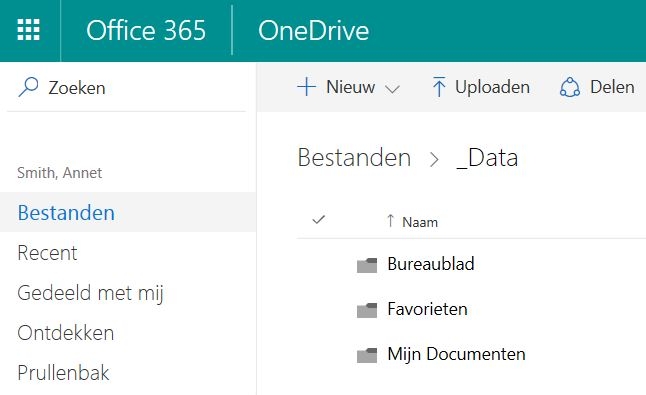This screenshot has width=646, height=395.
Task: Click the Favorieten folder icon
Action: [x=367, y=310]
